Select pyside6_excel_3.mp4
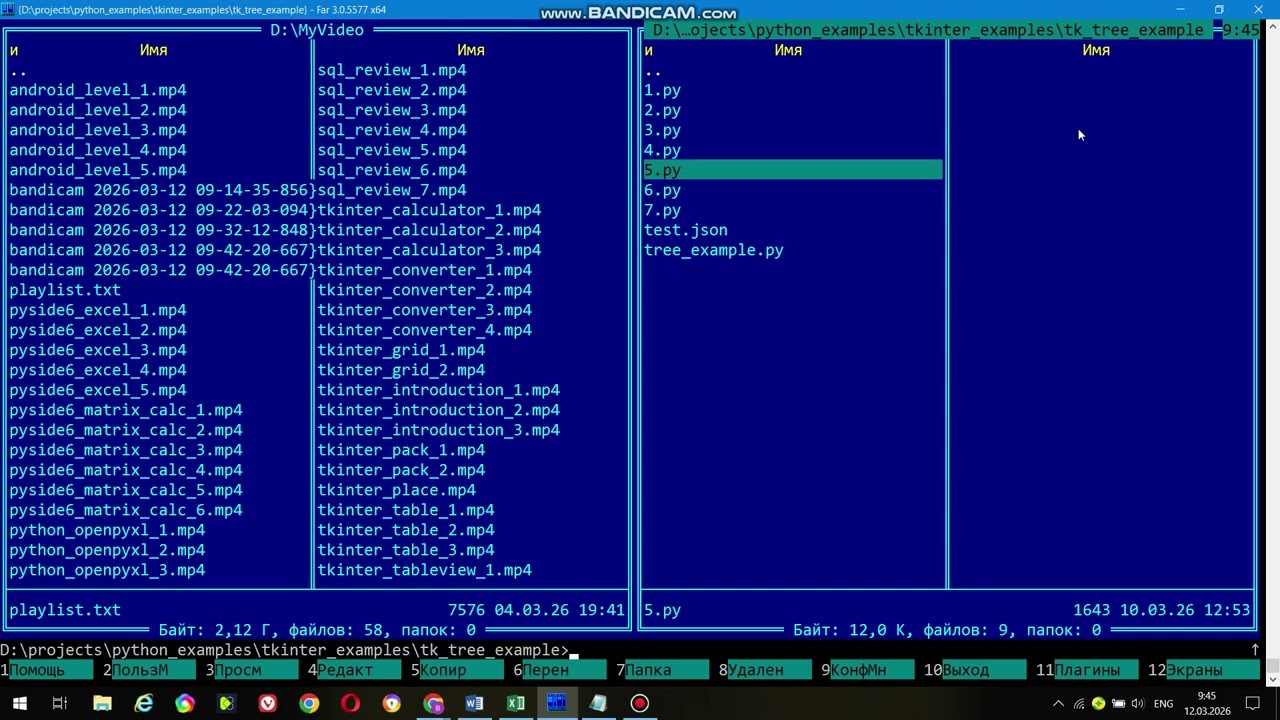This screenshot has width=1280, height=720. pyautogui.click(x=98, y=350)
